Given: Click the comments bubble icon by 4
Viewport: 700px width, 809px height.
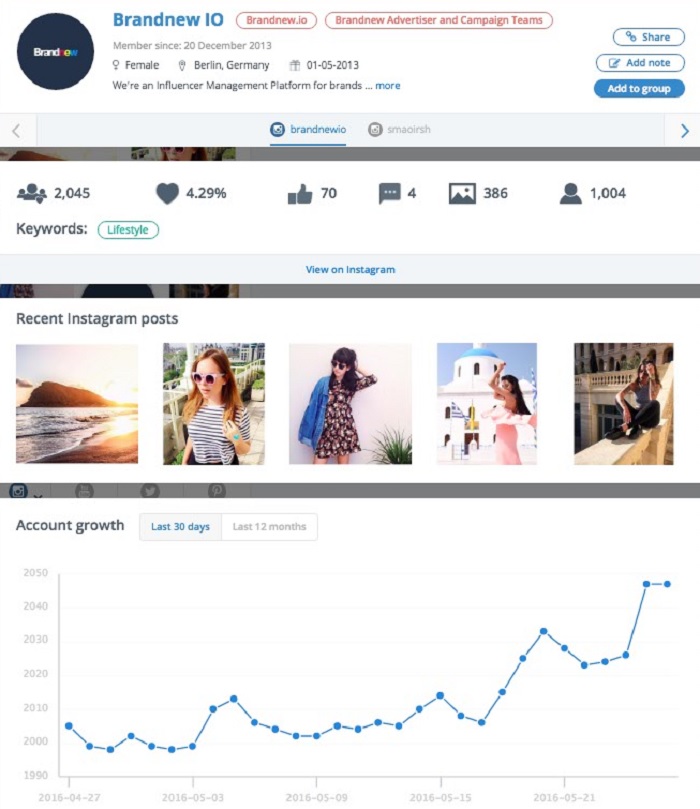Looking at the screenshot, I should 389,194.
